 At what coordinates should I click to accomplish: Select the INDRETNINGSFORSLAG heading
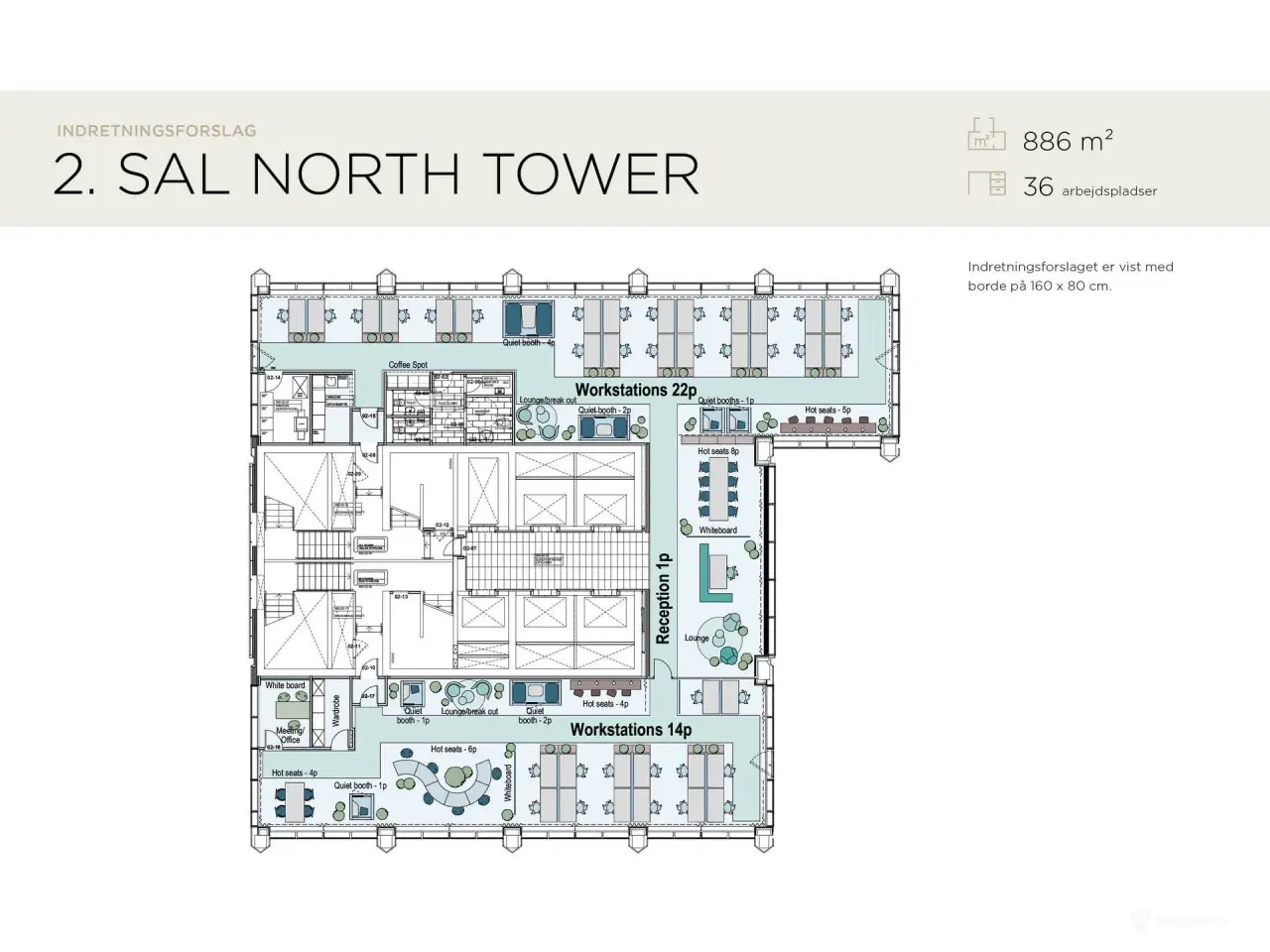point(157,130)
